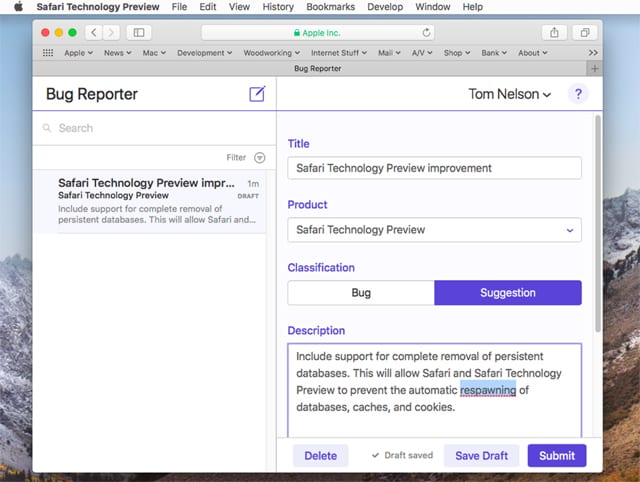Submit the bug report

[x=557, y=456]
